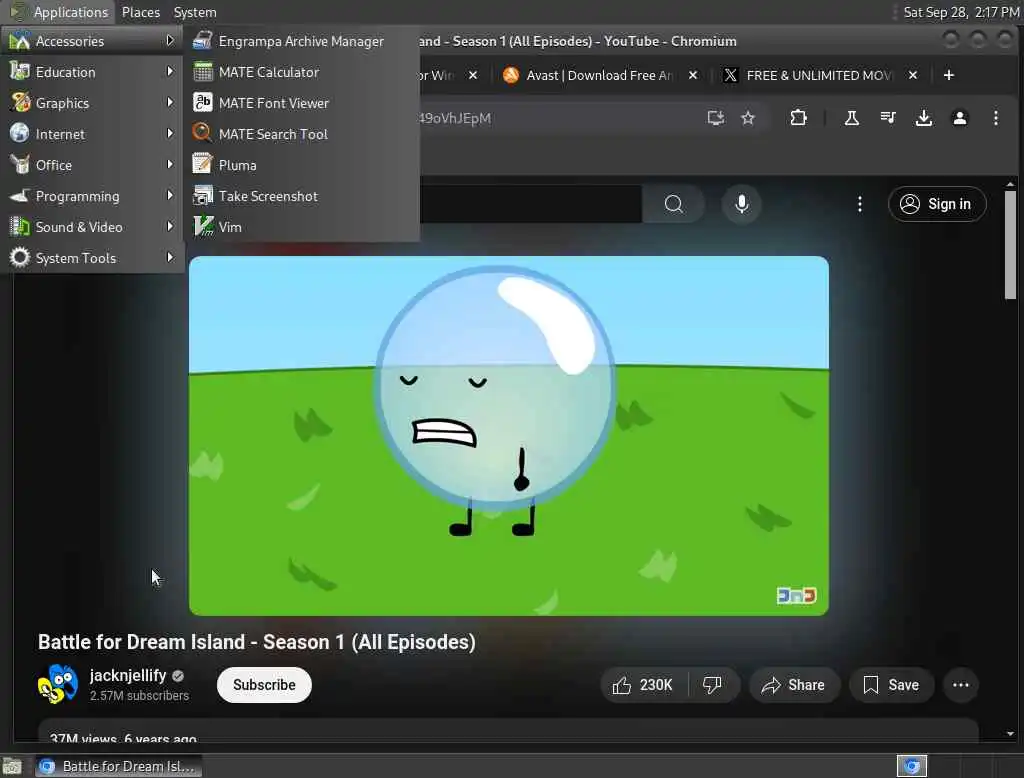This screenshot has height=778, width=1024.
Task: Click the Engrampa Archive Manager icon
Action: click(202, 41)
